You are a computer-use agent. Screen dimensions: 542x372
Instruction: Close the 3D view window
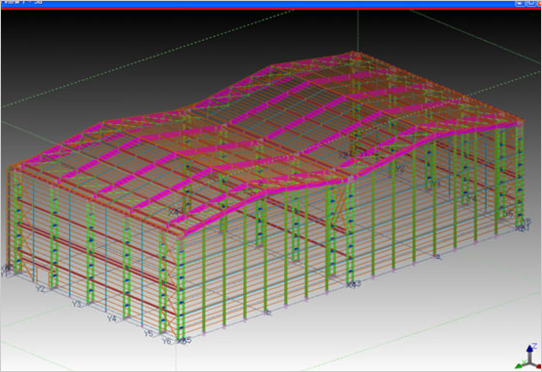tap(539, 3)
